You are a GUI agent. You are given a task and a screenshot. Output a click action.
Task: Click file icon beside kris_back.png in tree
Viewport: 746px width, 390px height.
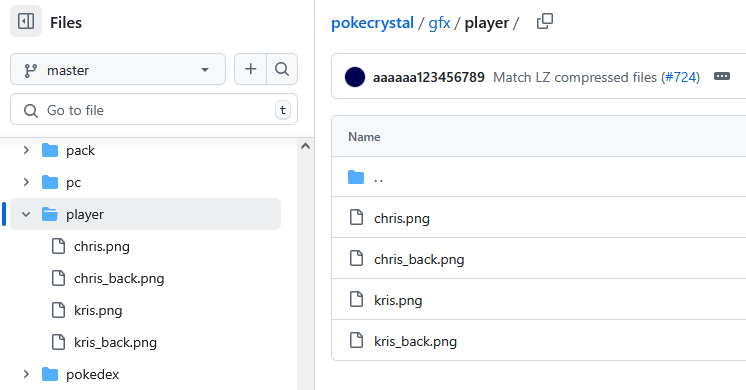[59, 341]
